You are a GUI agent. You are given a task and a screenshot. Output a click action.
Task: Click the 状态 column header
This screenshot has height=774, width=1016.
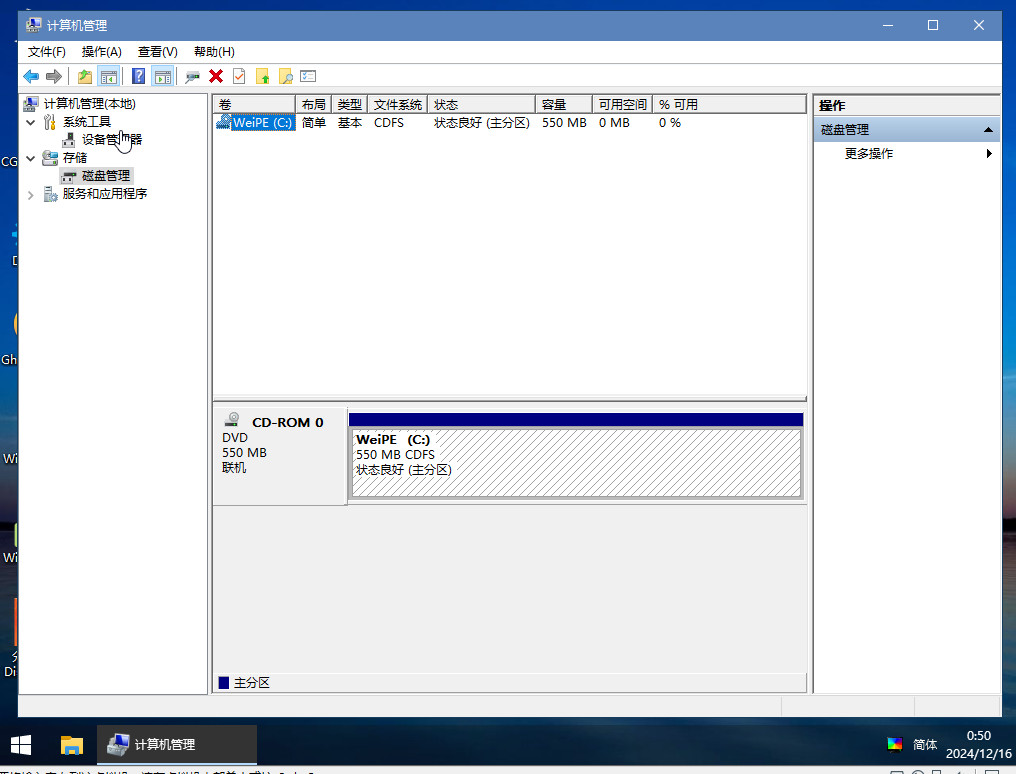481,104
